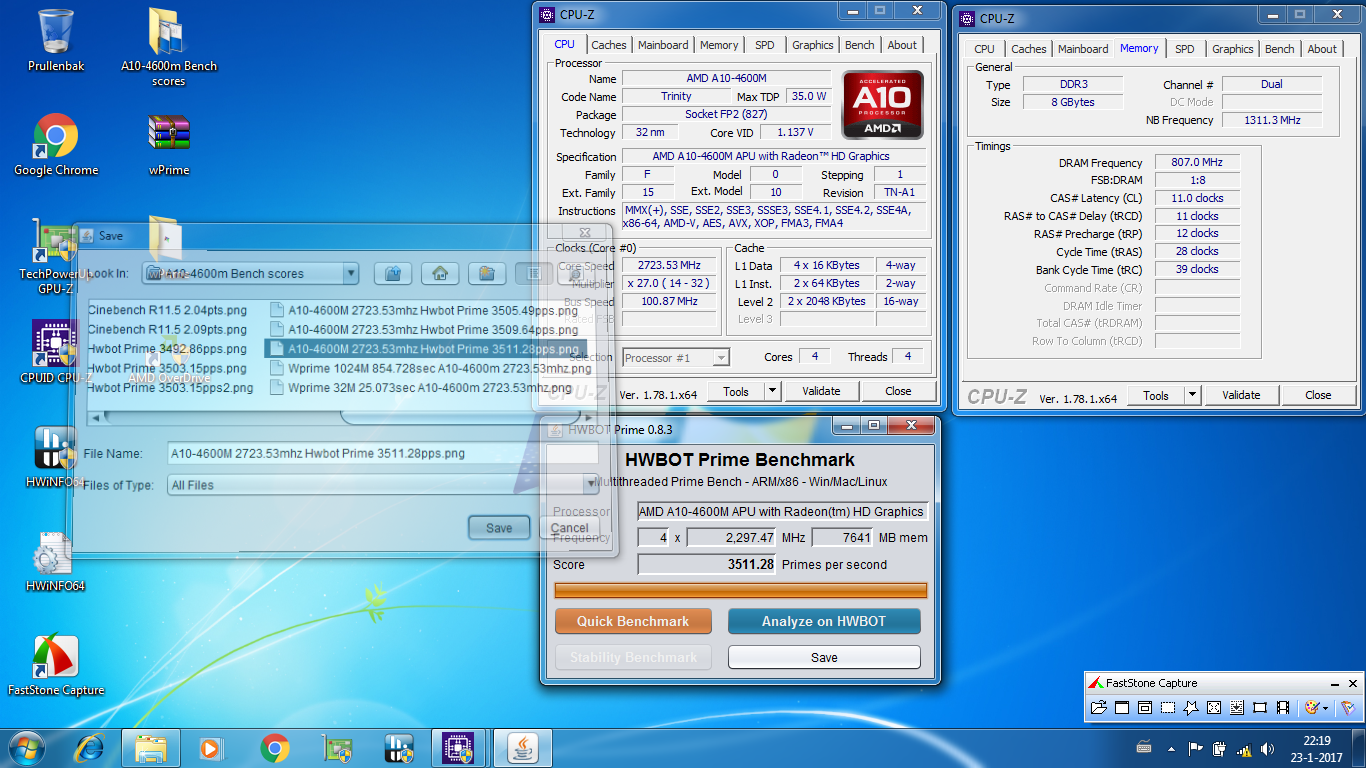The height and width of the screenshot is (768, 1366).
Task: Open CPU-Z taskbar icon
Action: click(459, 747)
